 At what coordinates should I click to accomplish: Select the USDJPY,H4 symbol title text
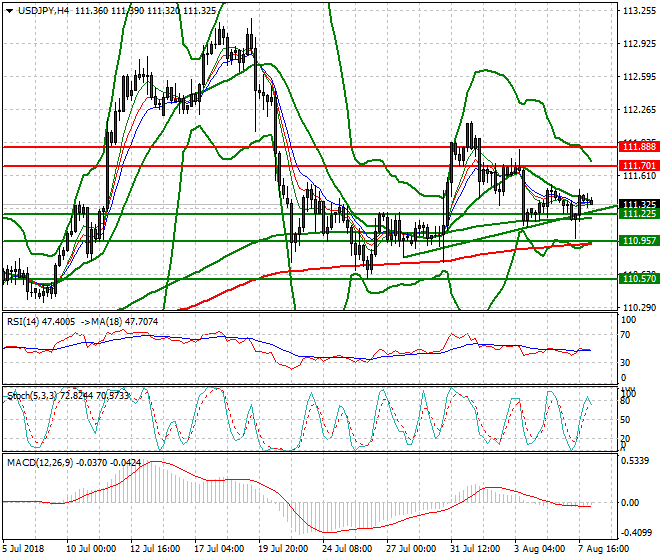43,11
